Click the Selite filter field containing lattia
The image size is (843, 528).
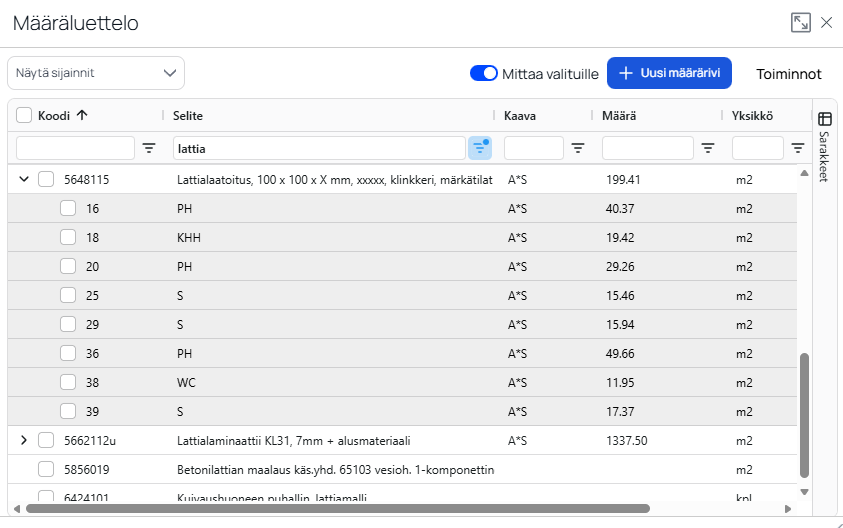pos(318,148)
